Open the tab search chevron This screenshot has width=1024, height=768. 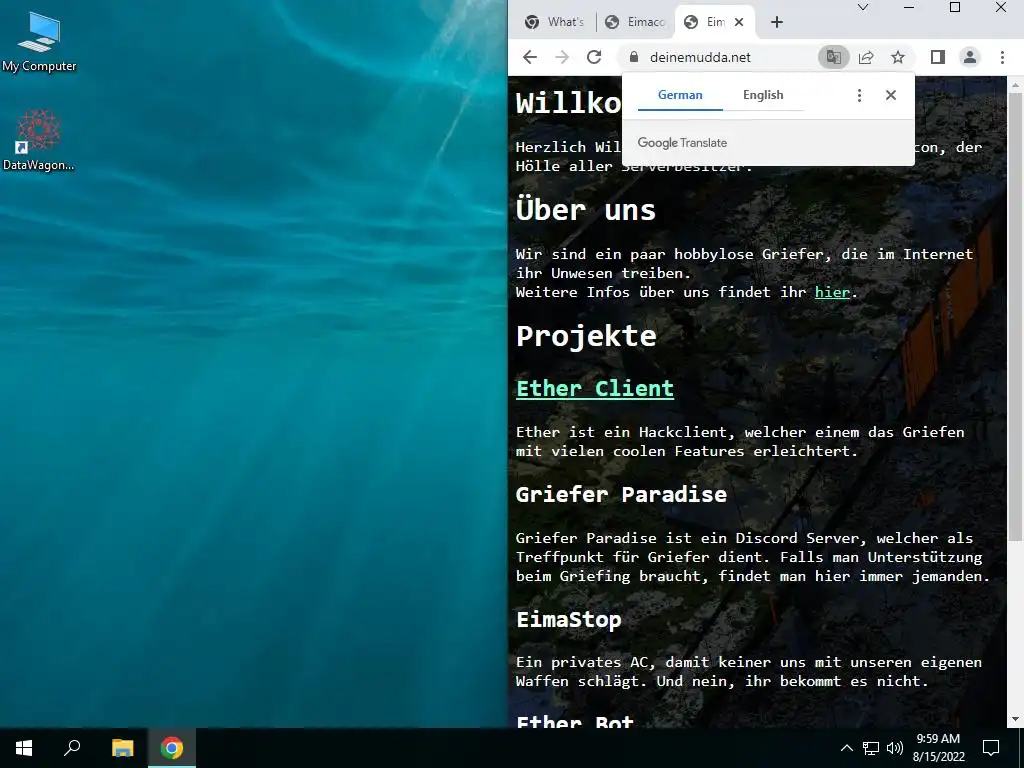[x=863, y=7]
